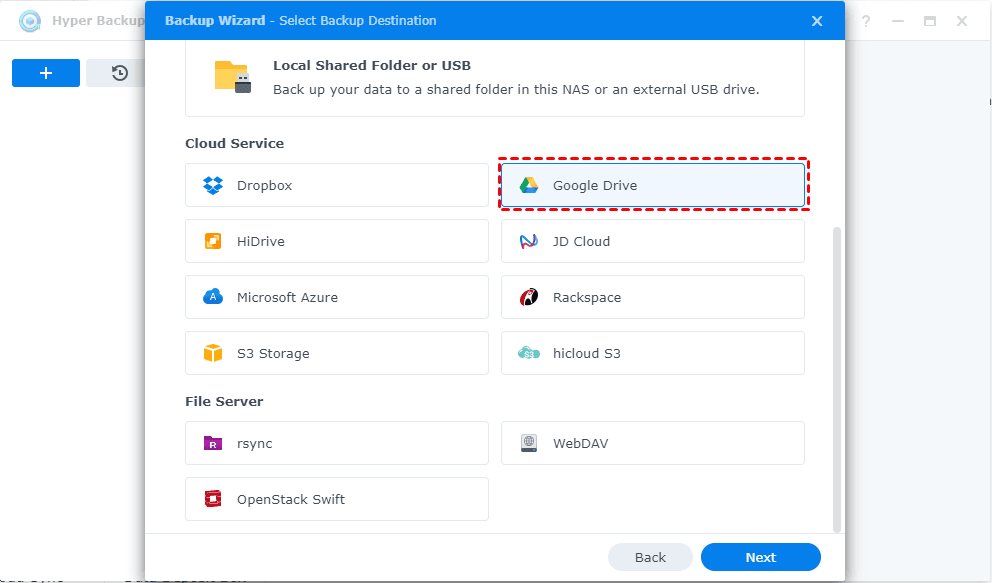This screenshot has width=992, height=583.
Task: Go Back to the previous wizard step
Action: [x=650, y=557]
